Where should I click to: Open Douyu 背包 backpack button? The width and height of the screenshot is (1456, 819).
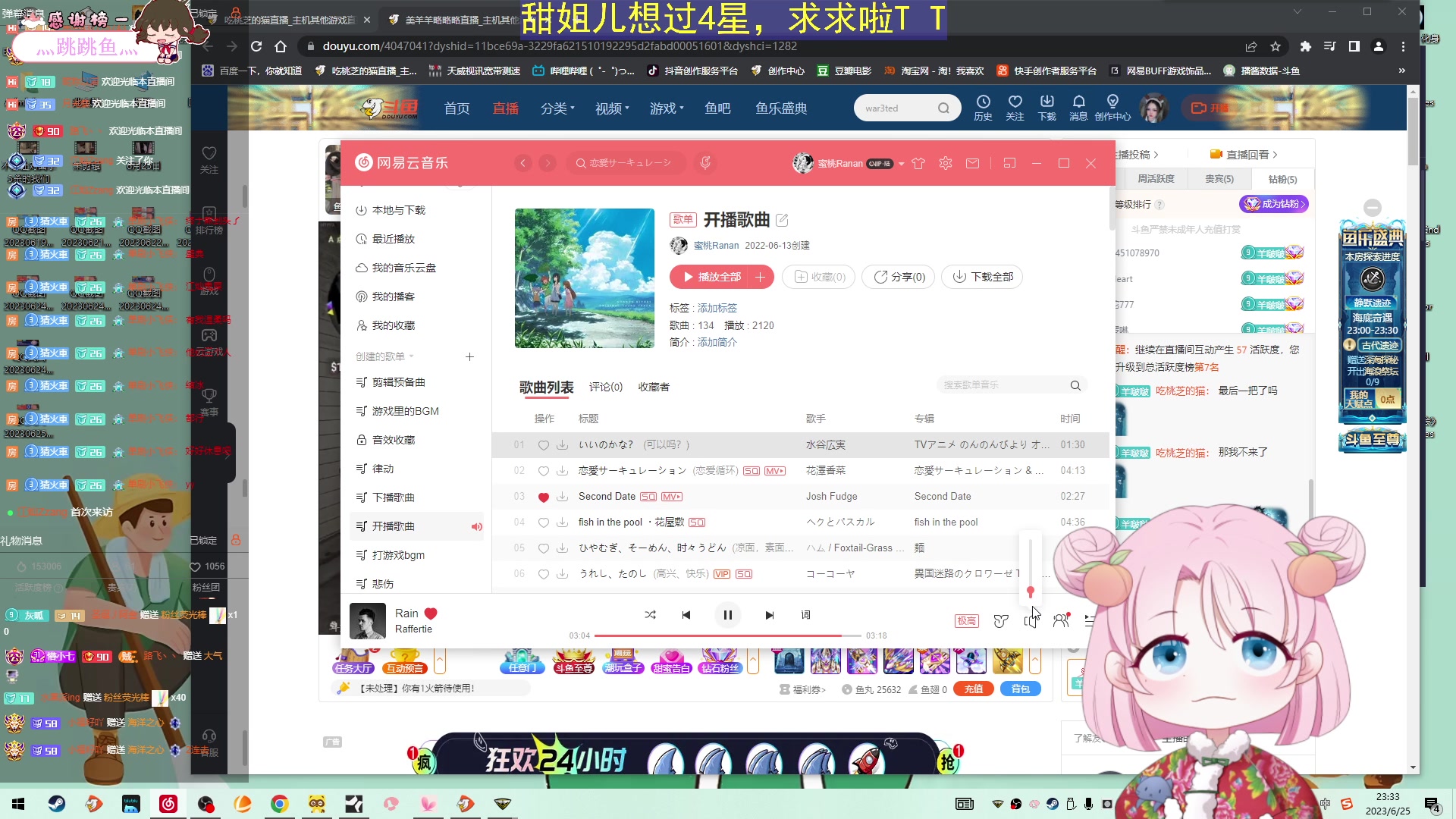[x=1021, y=689]
